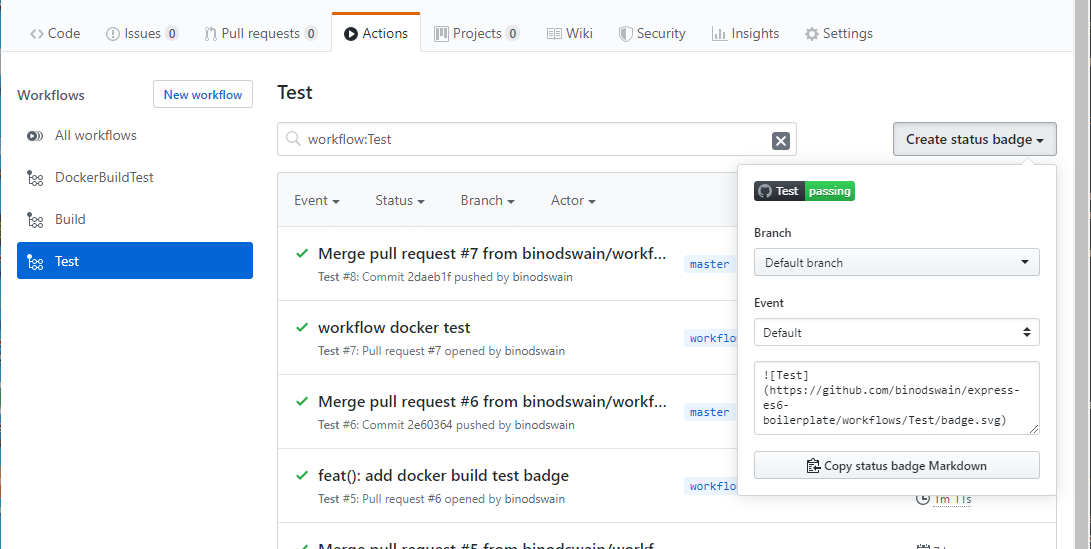Click the branch label on Test #5 row
The width and height of the screenshot is (1091, 549).
[x=710, y=486]
